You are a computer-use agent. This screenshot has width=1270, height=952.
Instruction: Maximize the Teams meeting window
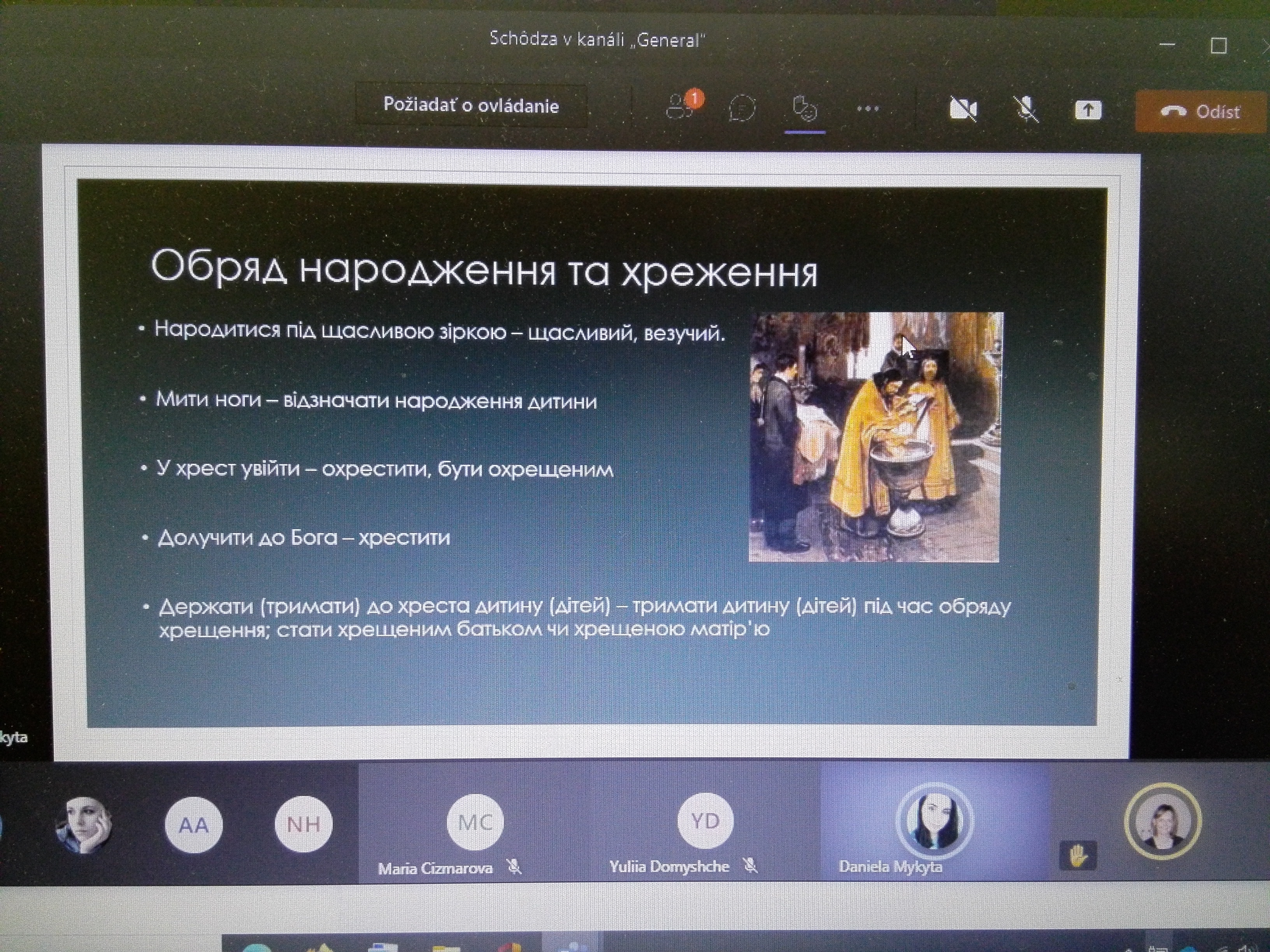point(1219,46)
